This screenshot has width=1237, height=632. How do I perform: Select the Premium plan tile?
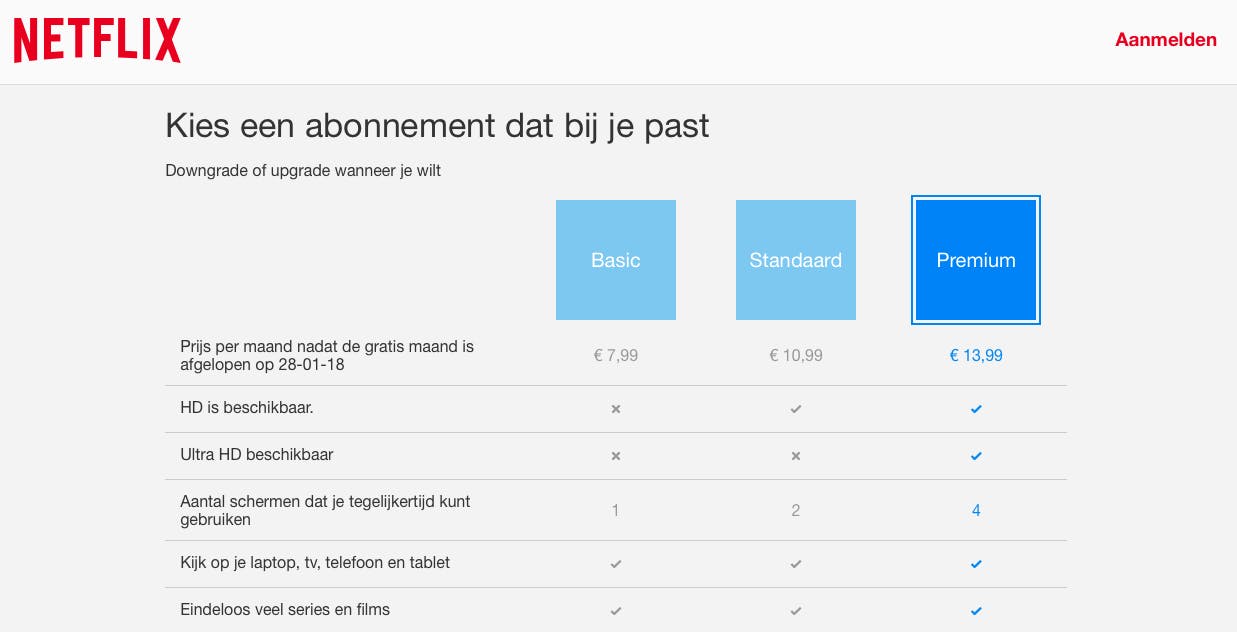tap(976, 260)
